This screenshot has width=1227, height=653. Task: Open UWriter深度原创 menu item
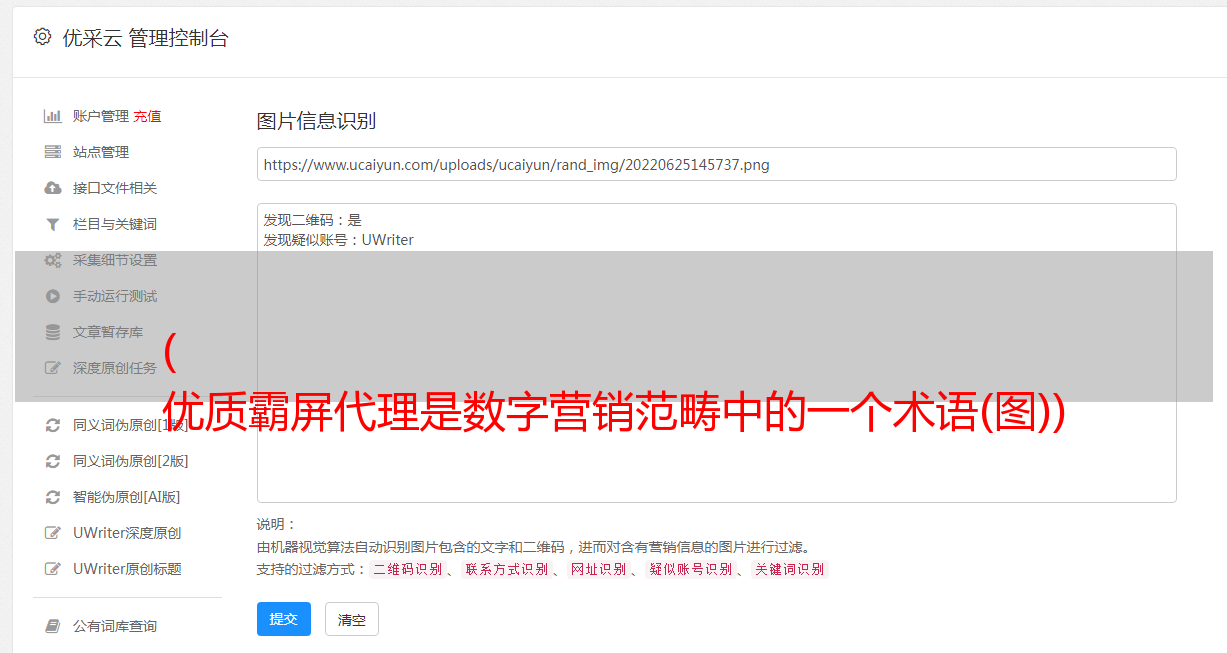click(127, 533)
